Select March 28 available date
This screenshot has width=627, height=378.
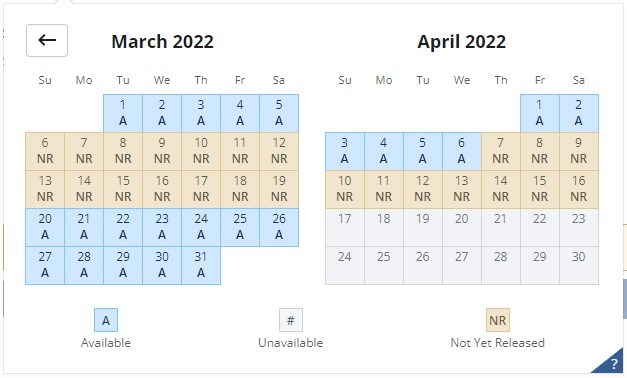(x=84, y=265)
